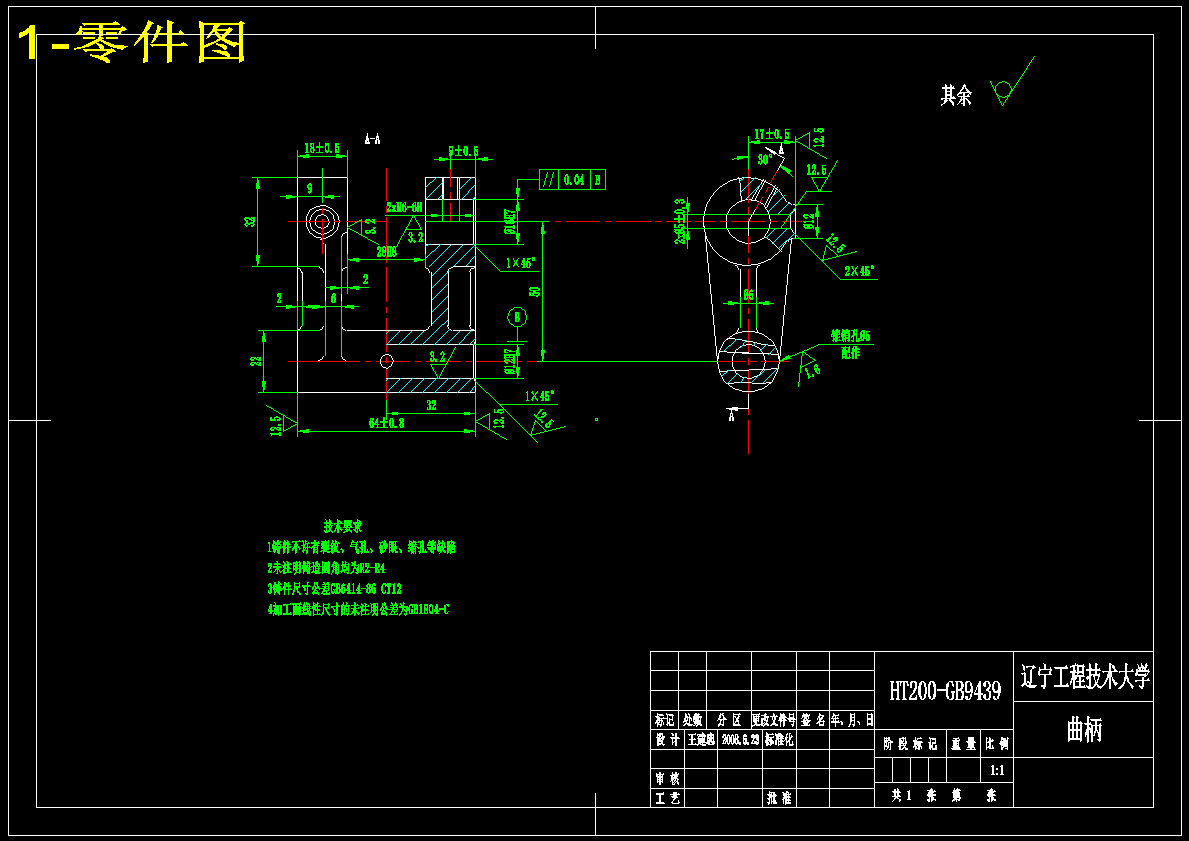
Task: Click the "6" rib thickness dimension
Action: click(x=333, y=299)
